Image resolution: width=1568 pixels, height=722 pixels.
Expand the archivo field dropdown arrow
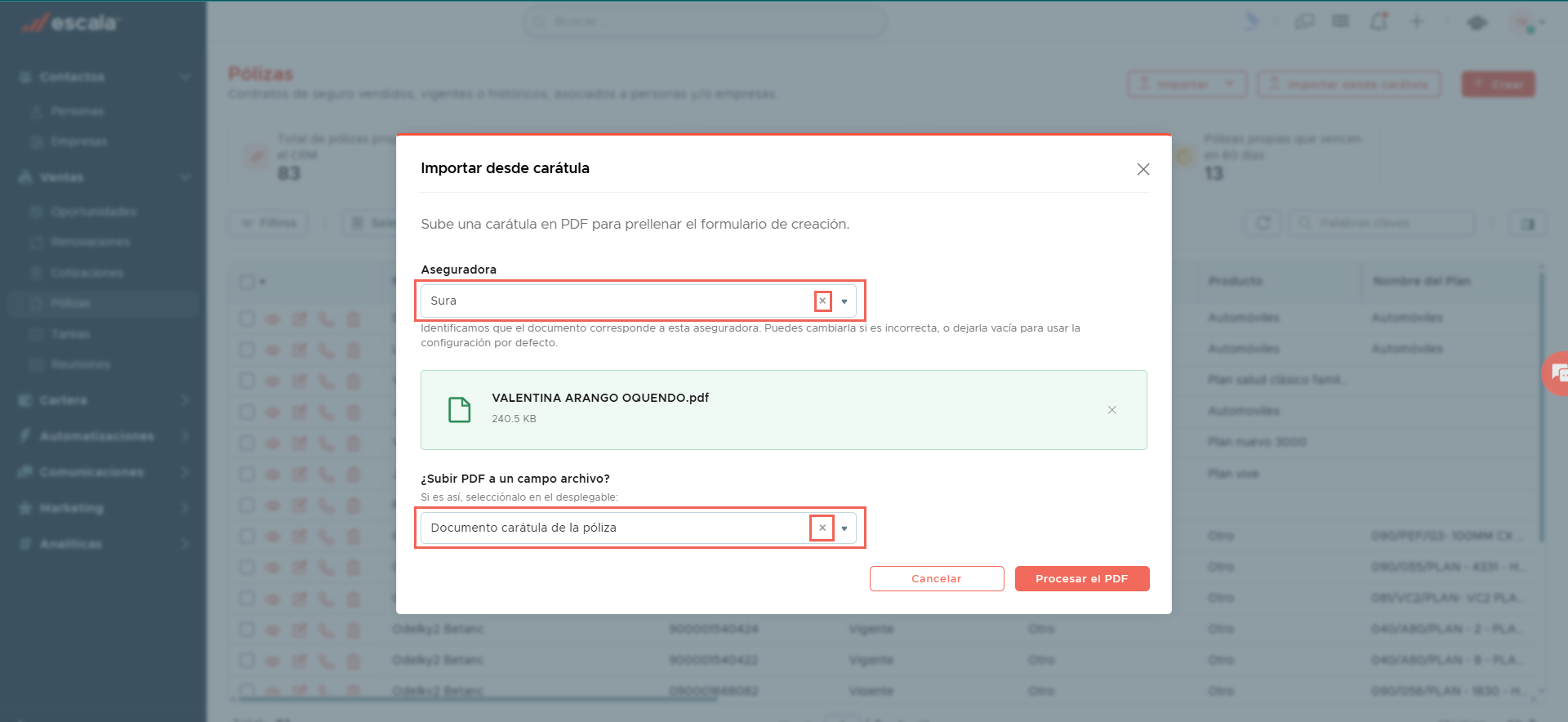(844, 528)
